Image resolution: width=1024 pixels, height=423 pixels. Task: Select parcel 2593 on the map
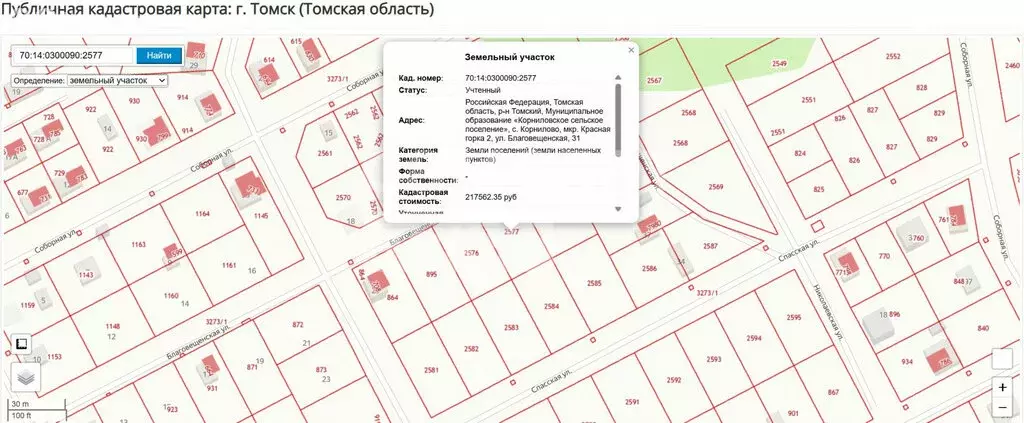(714, 359)
